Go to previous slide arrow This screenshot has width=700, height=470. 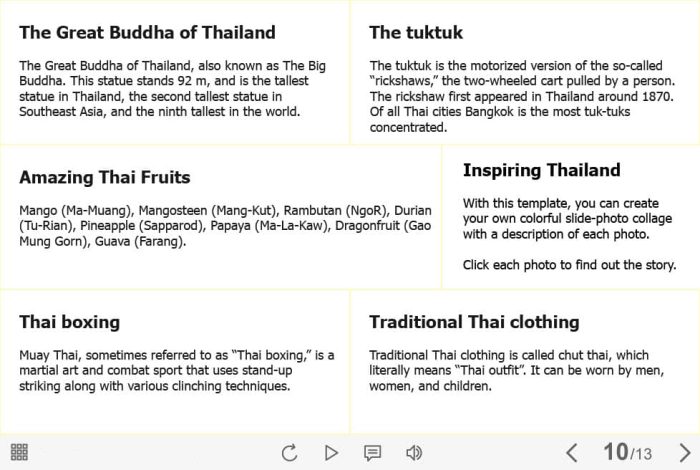pyautogui.click(x=571, y=453)
